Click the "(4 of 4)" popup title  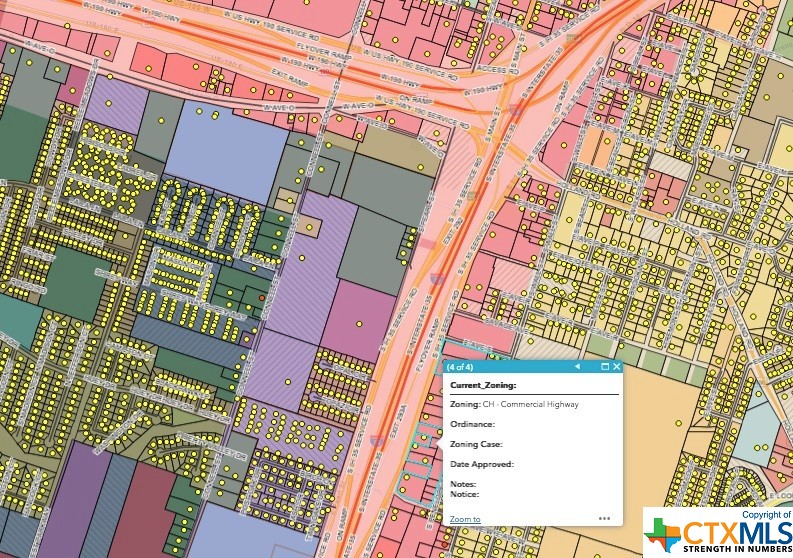click(x=461, y=367)
